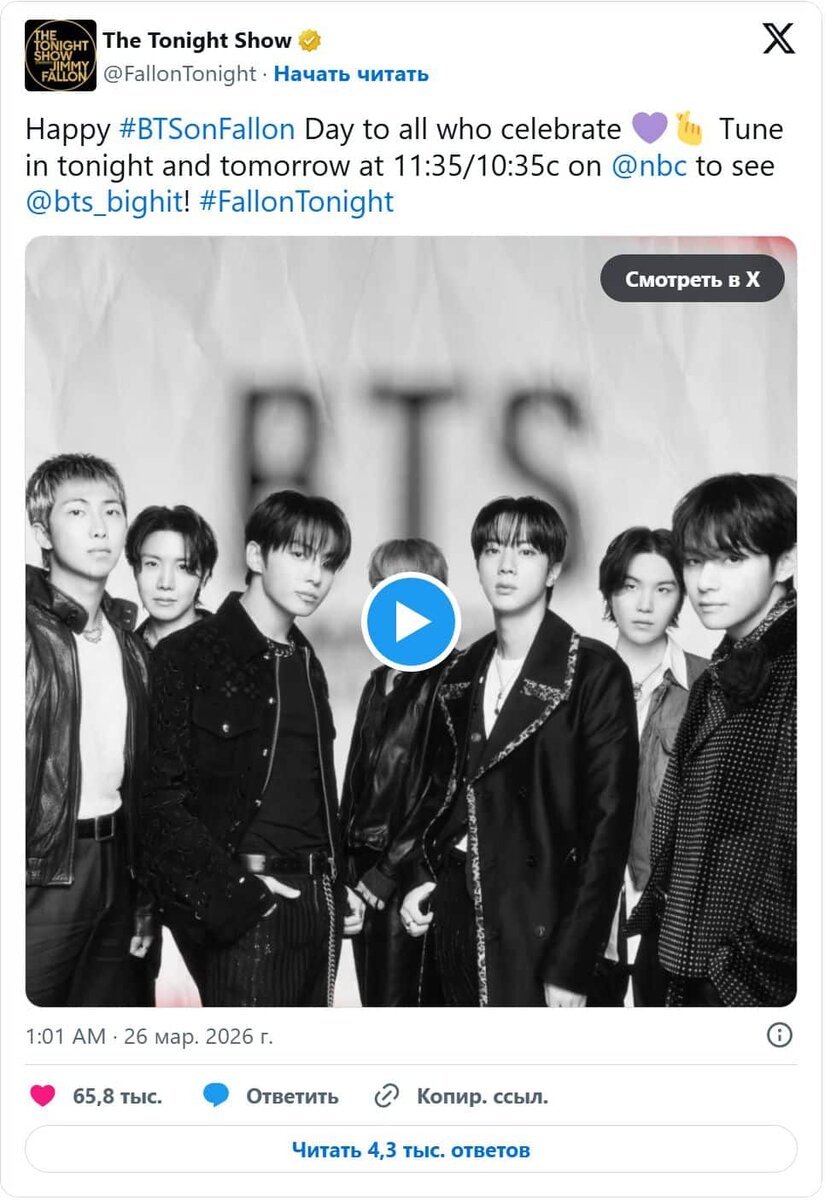Like the tweet with the pink heart

43,1096
